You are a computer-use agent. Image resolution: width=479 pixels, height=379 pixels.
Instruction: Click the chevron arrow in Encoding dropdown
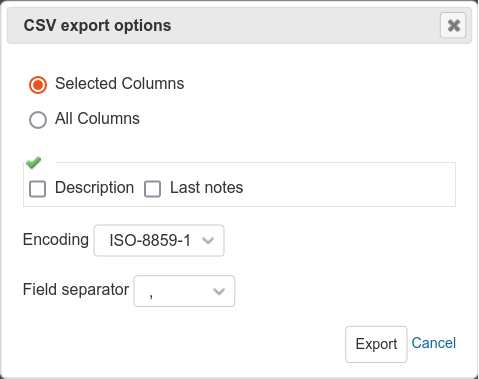(x=208, y=240)
